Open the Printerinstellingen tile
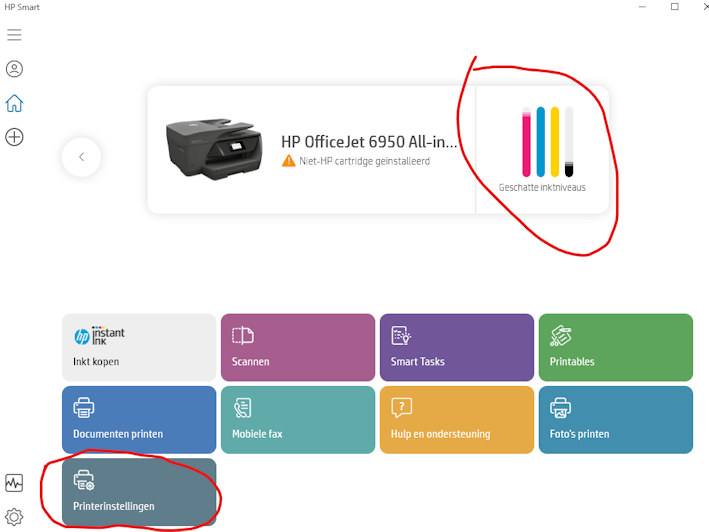 pyautogui.click(x=139, y=492)
